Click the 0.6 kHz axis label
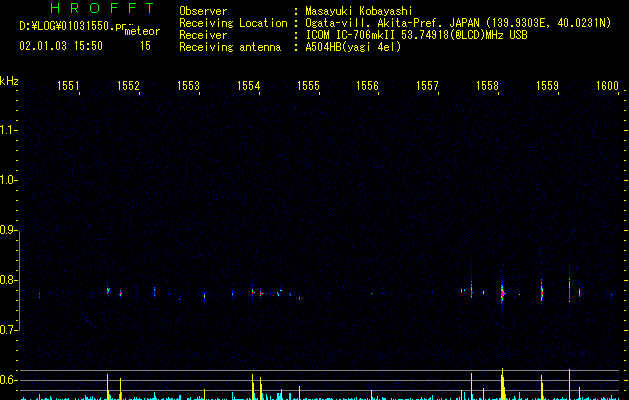This screenshot has height=400, width=629. pos(9,380)
